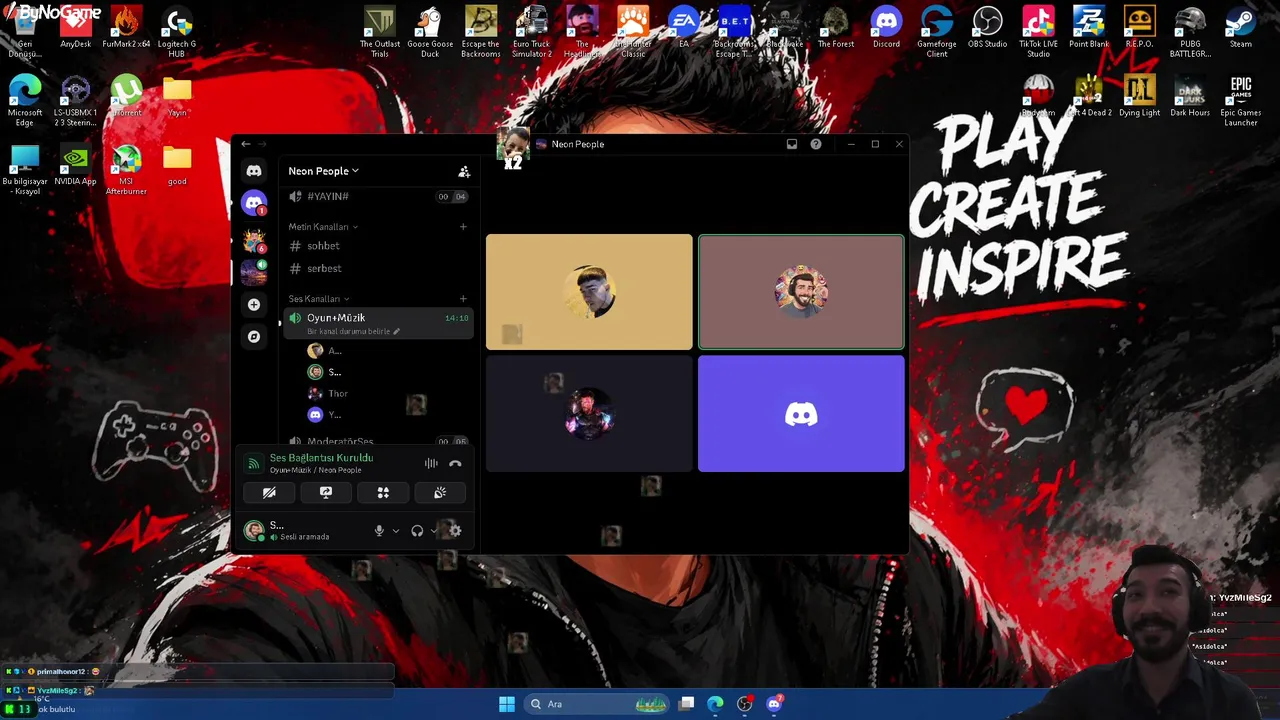Create channel in Ses Kanalları with plus
The width and height of the screenshot is (1280, 720).
point(463,299)
